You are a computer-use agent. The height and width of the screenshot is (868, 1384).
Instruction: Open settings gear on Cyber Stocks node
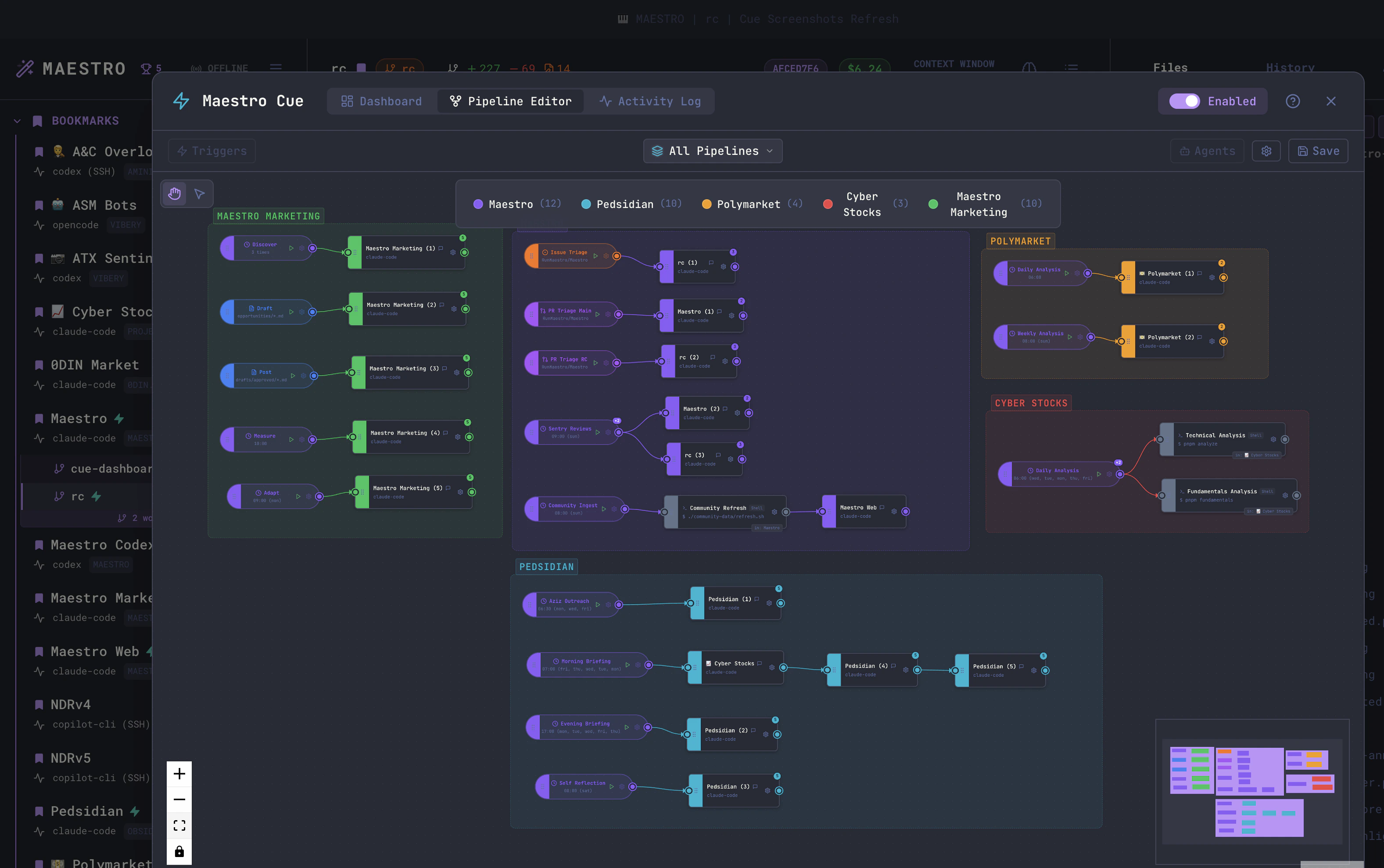point(771,667)
